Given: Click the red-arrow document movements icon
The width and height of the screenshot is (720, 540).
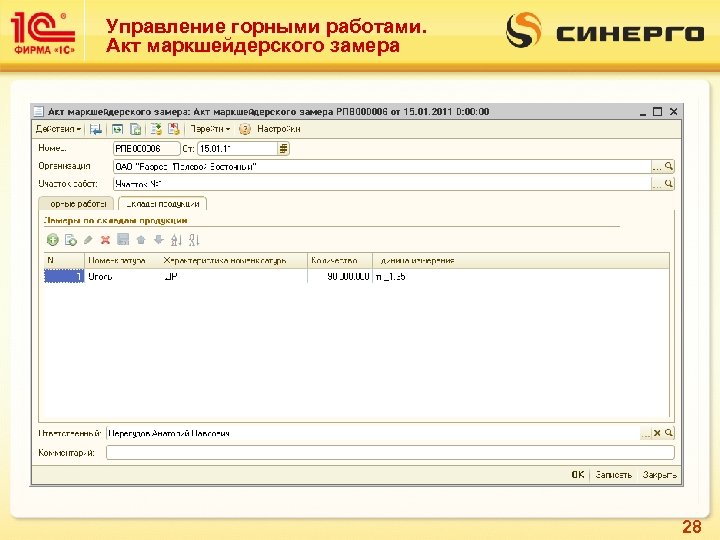Looking at the screenshot, I should 174,129.
